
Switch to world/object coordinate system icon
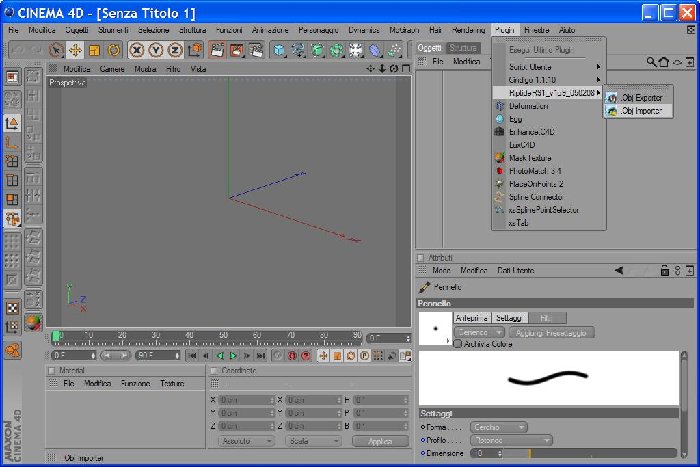[195, 50]
